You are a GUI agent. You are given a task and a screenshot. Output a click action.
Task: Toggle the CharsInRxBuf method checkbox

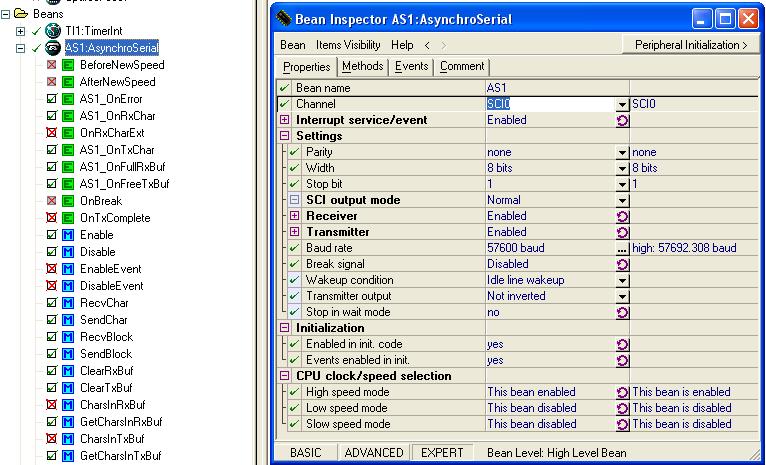coord(51,404)
